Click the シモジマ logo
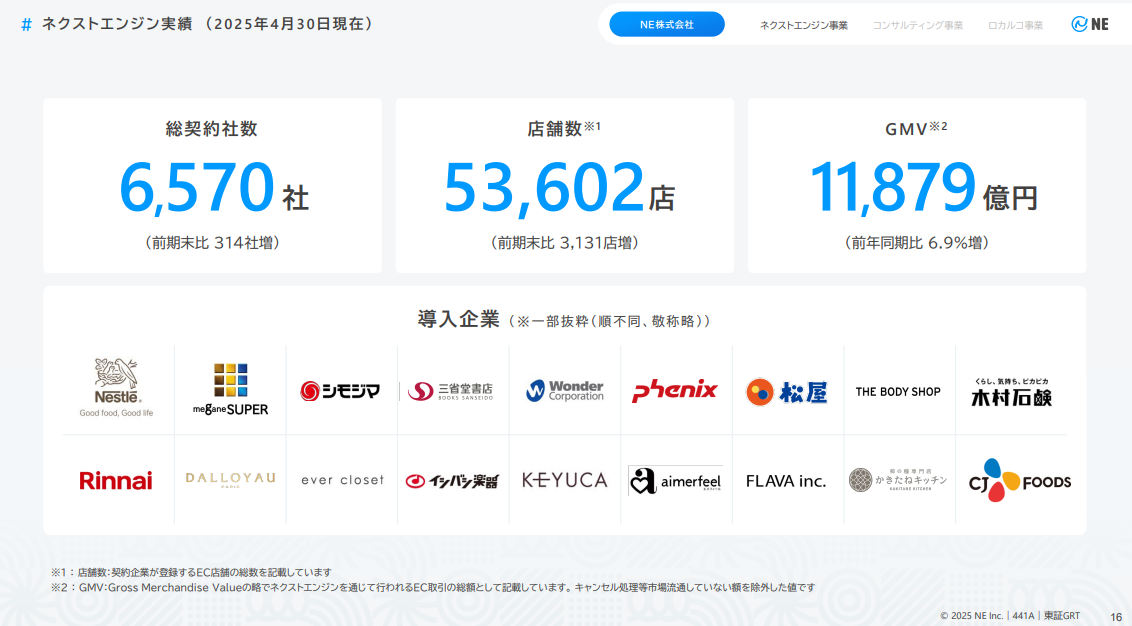This screenshot has height=626, width=1132. 340,391
